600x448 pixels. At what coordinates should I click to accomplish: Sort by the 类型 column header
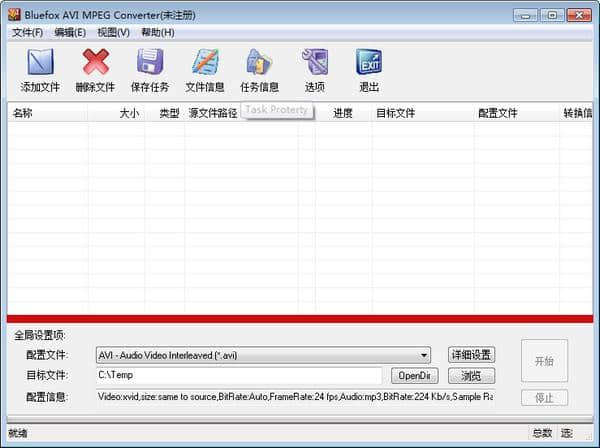(165, 113)
